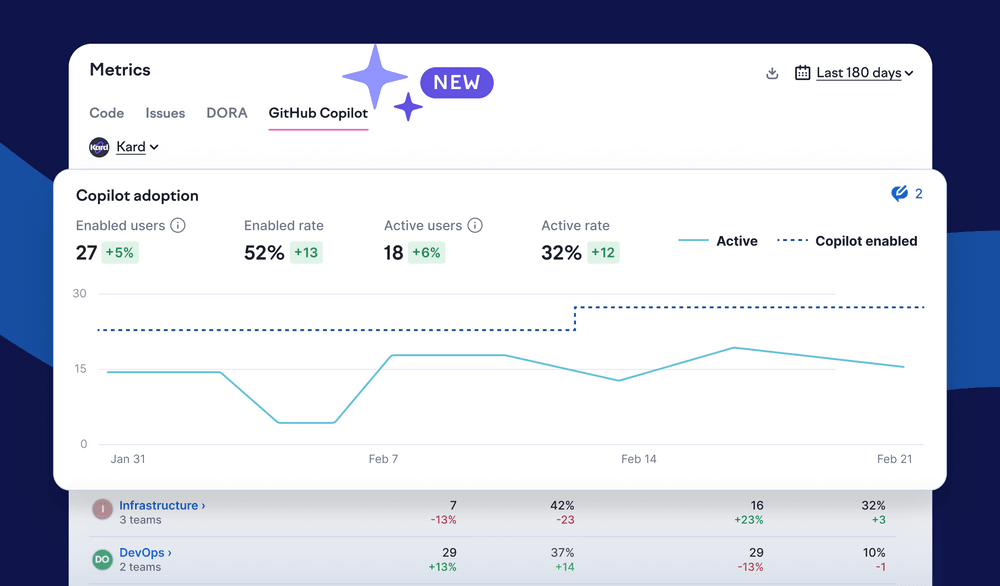
Task: Click the Active users info icon
Action: 475,226
